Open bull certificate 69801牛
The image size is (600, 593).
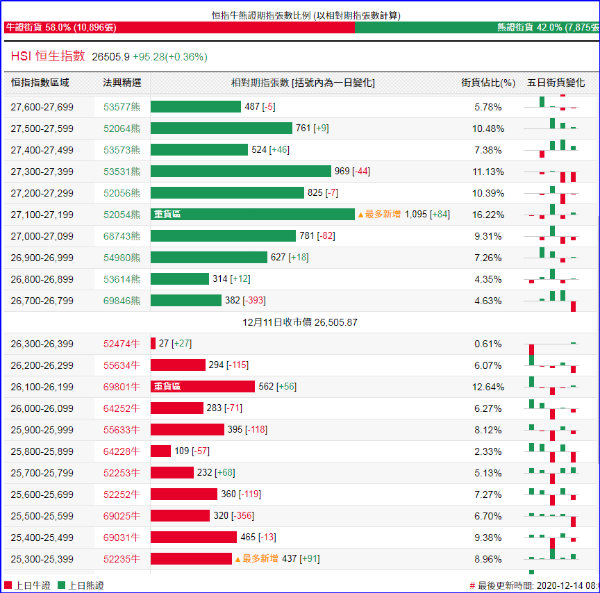click(x=122, y=387)
